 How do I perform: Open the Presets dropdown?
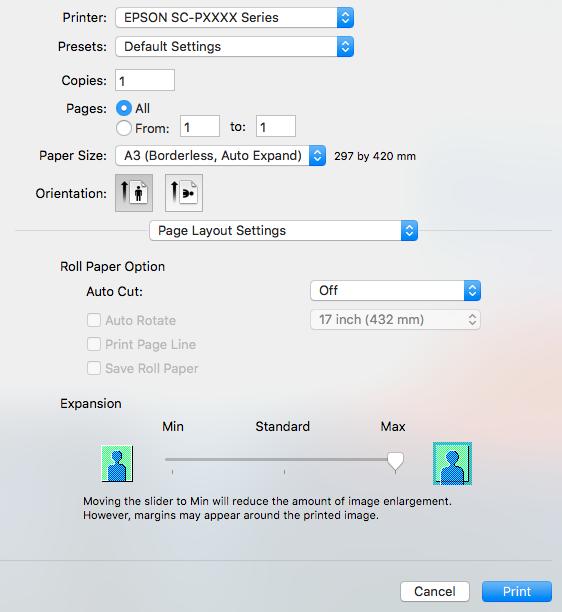235,46
